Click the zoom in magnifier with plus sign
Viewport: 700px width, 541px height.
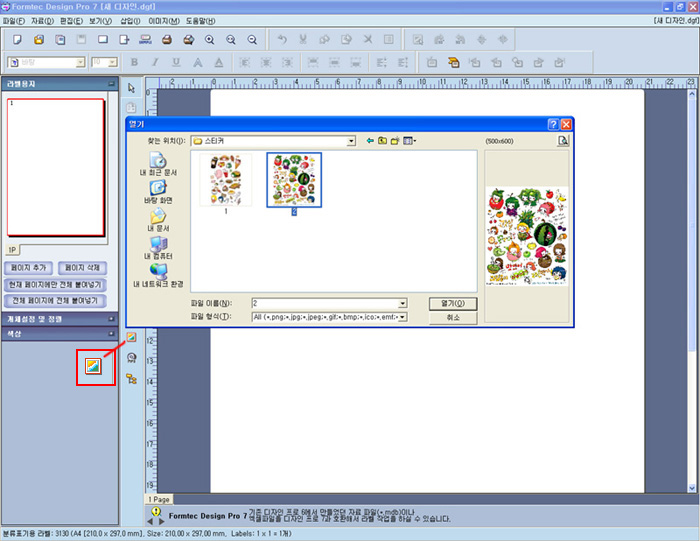(x=209, y=40)
